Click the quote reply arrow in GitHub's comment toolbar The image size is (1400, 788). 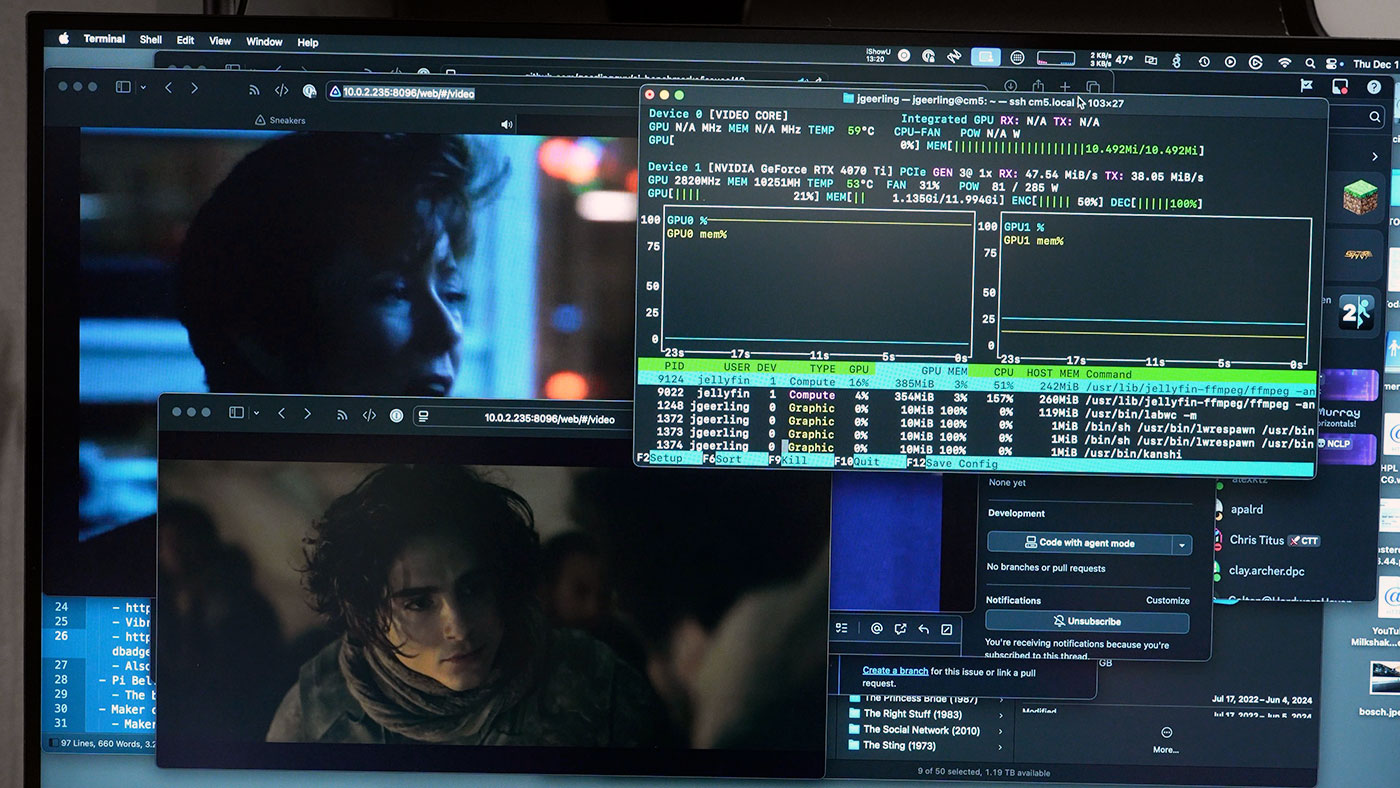(925, 628)
